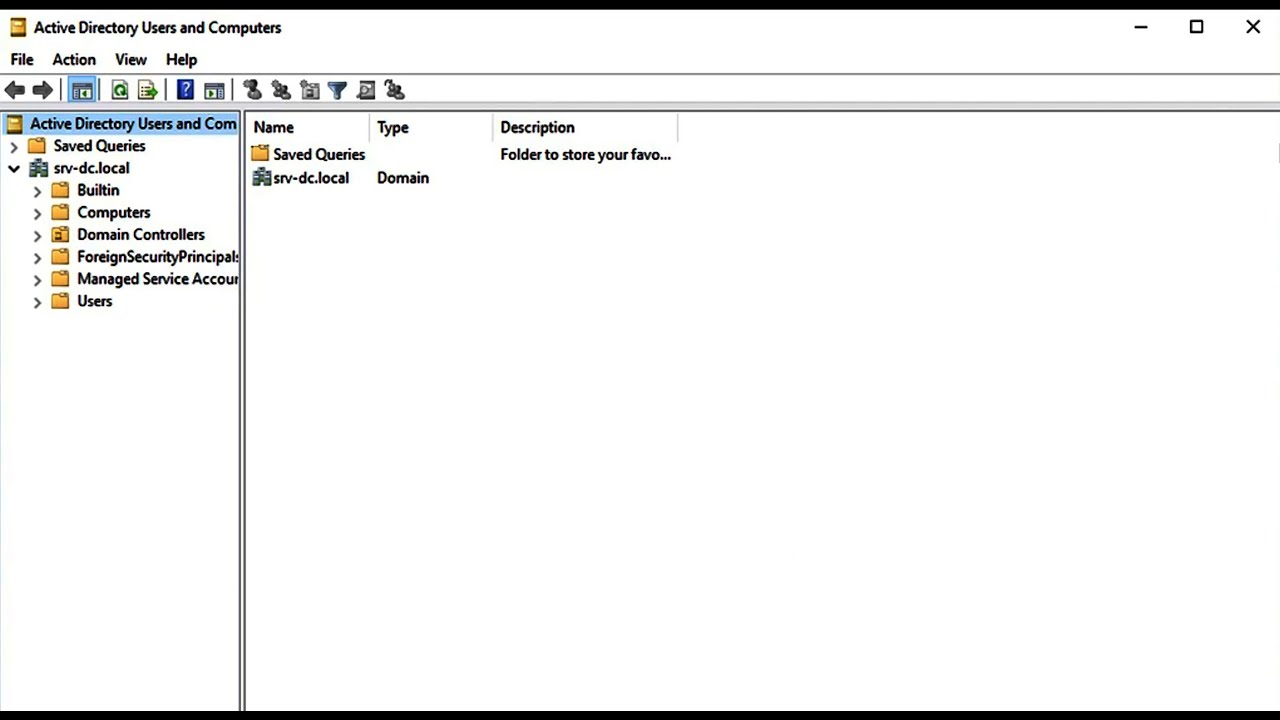Open the Help menu
This screenshot has width=1280, height=720.
(x=182, y=59)
